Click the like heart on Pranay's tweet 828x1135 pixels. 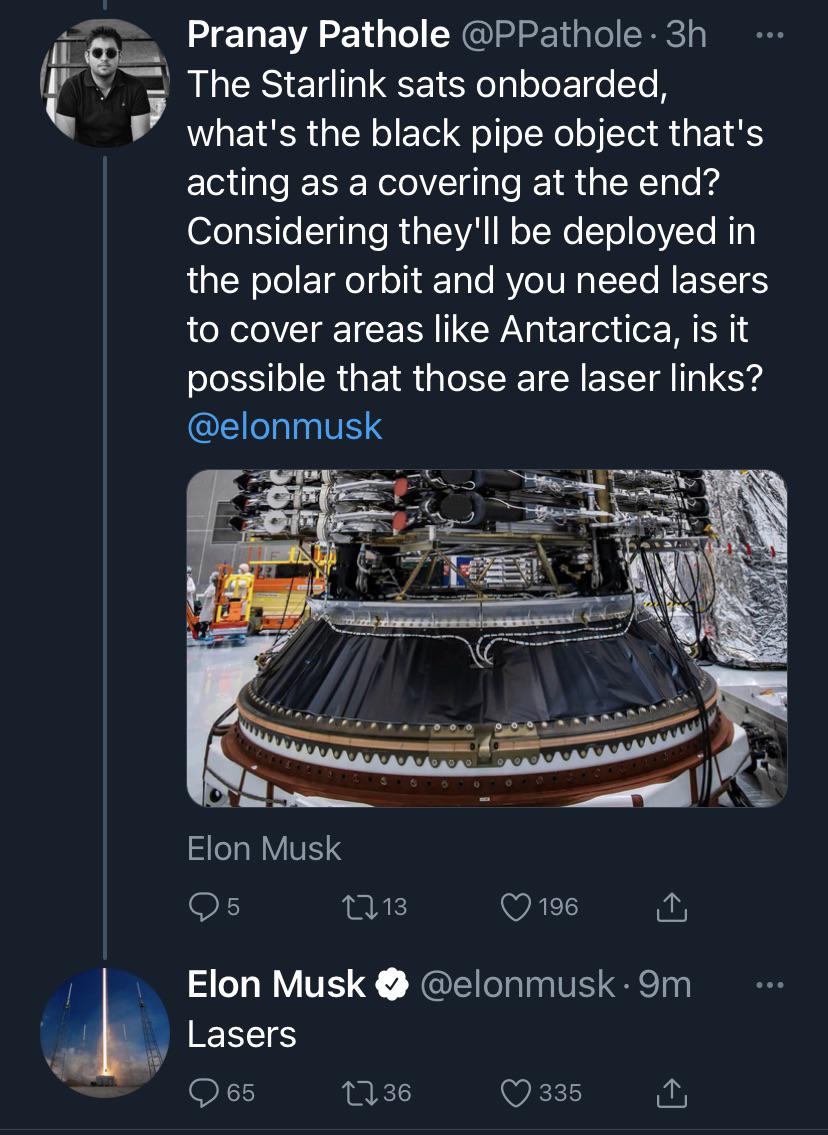pyautogui.click(x=517, y=906)
